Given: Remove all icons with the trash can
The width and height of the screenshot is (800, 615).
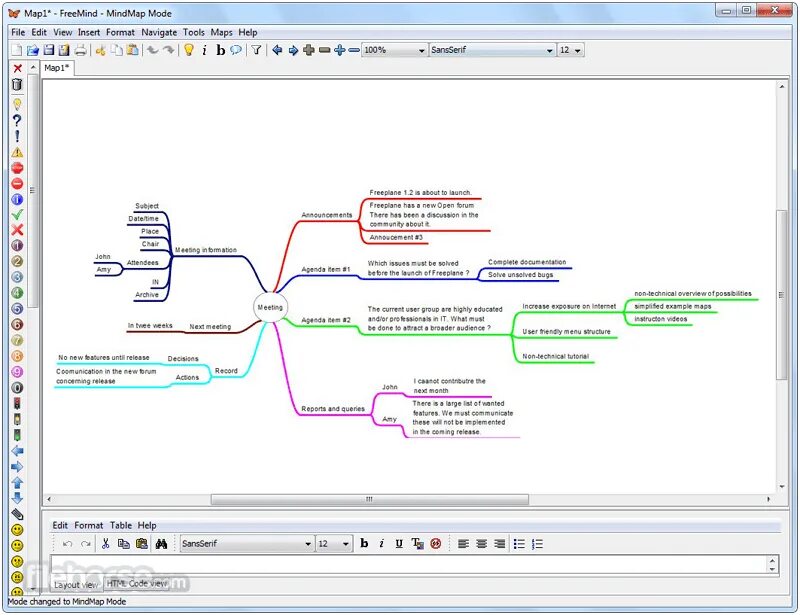Looking at the screenshot, I should tap(17, 85).
